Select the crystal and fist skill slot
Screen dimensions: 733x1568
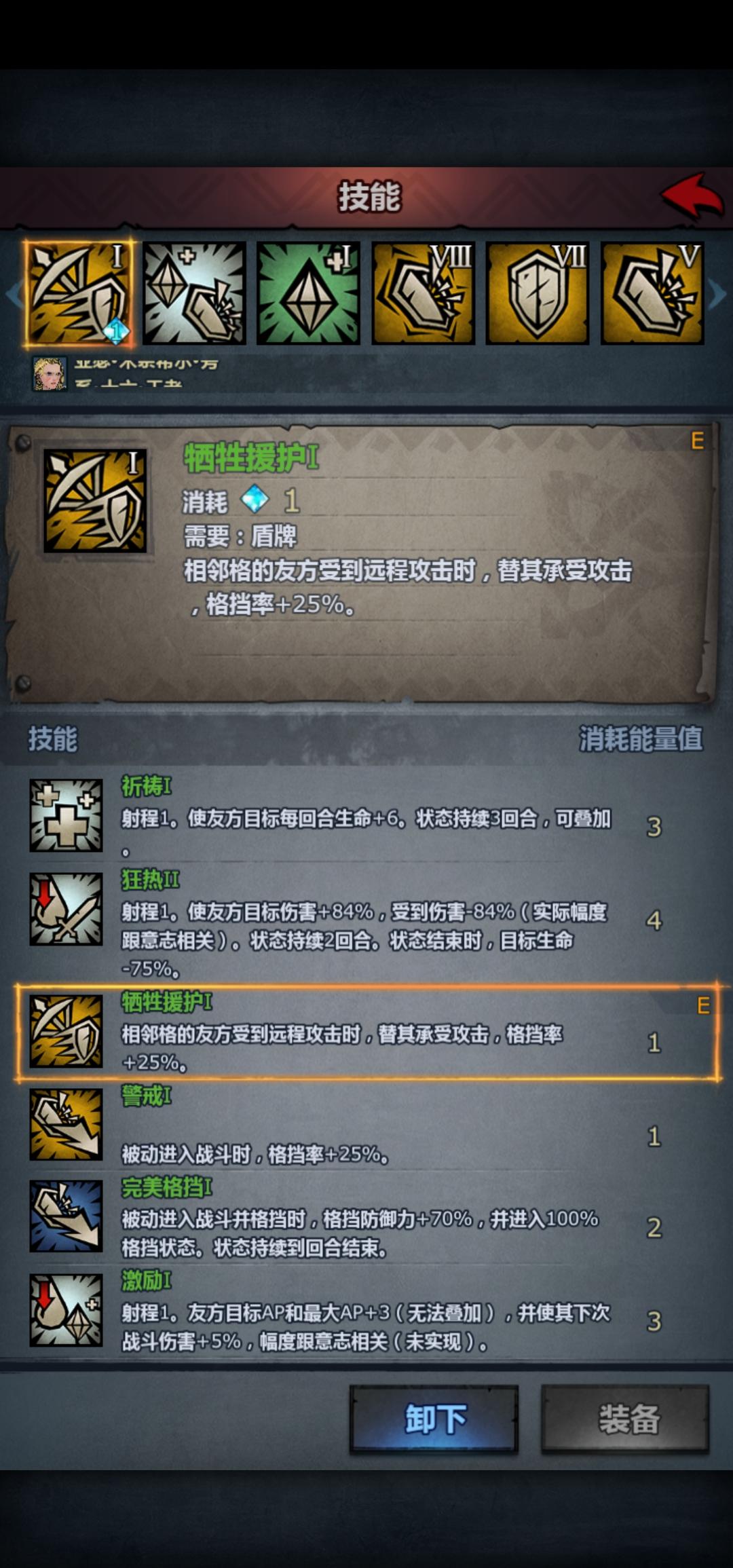pos(194,293)
